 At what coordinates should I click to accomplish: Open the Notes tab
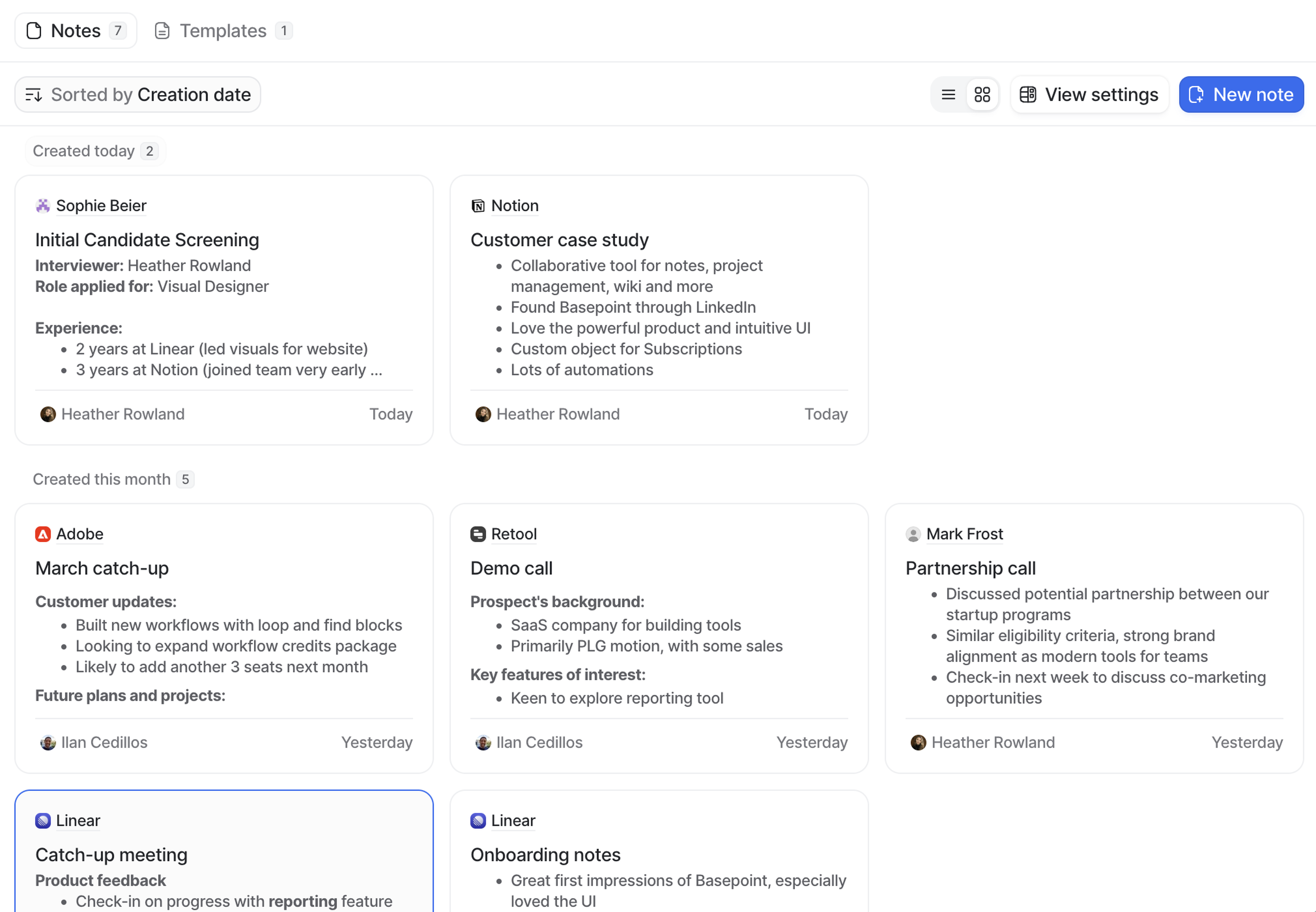76,31
